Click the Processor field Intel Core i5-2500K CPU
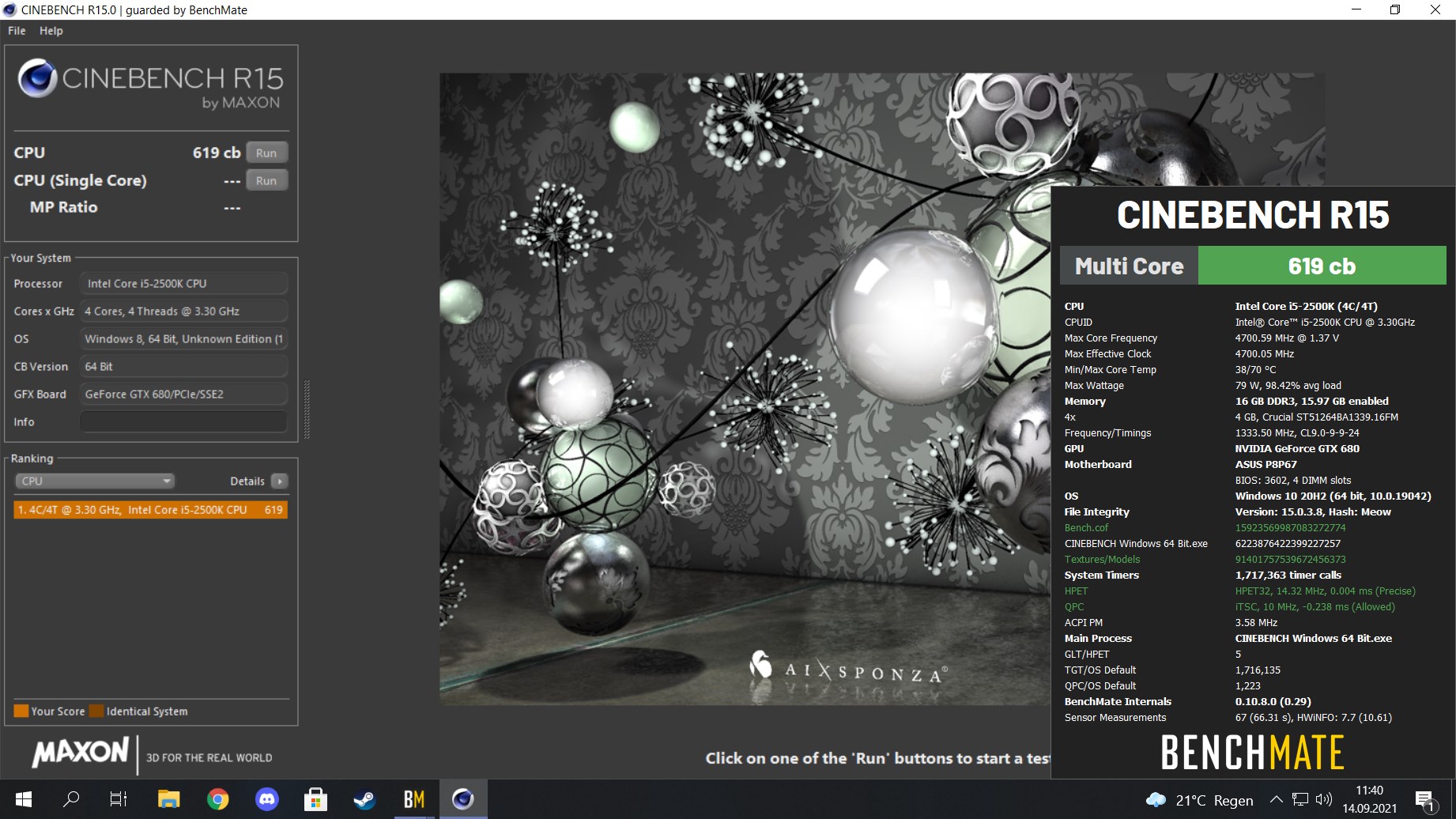 pos(183,284)
